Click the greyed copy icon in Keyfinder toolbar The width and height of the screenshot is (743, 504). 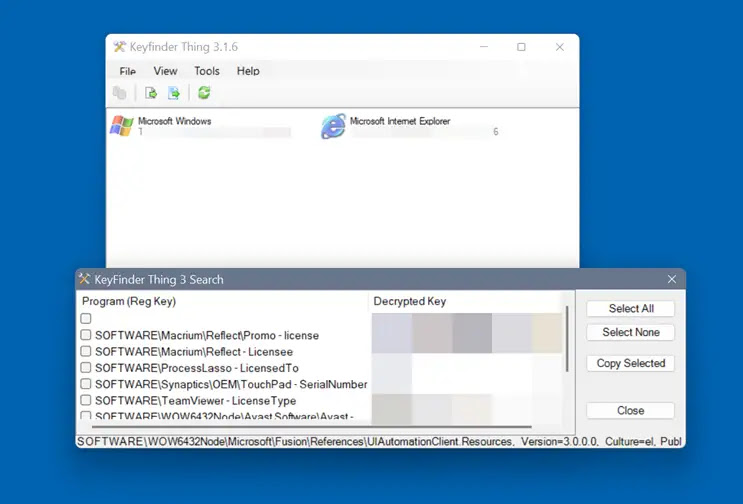tap(119, 93)
